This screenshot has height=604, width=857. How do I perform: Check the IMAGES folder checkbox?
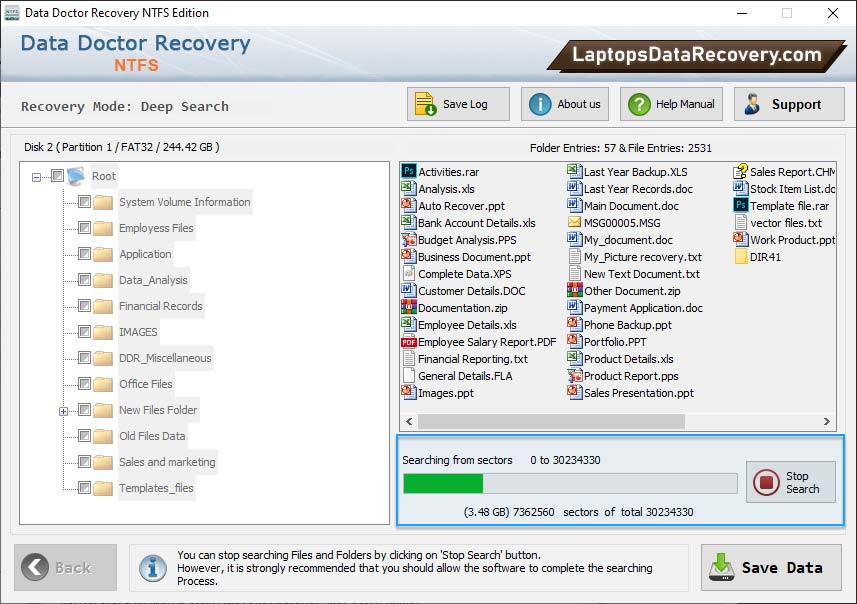[84, 332]
